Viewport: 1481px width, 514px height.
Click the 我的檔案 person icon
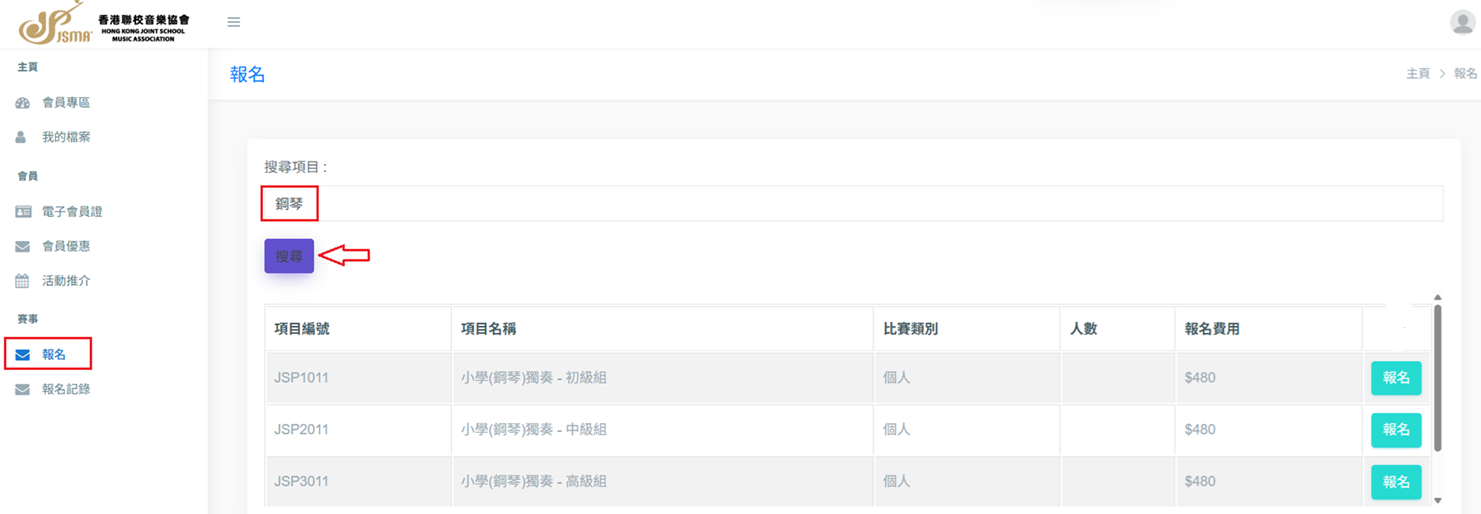click(21, 137)
